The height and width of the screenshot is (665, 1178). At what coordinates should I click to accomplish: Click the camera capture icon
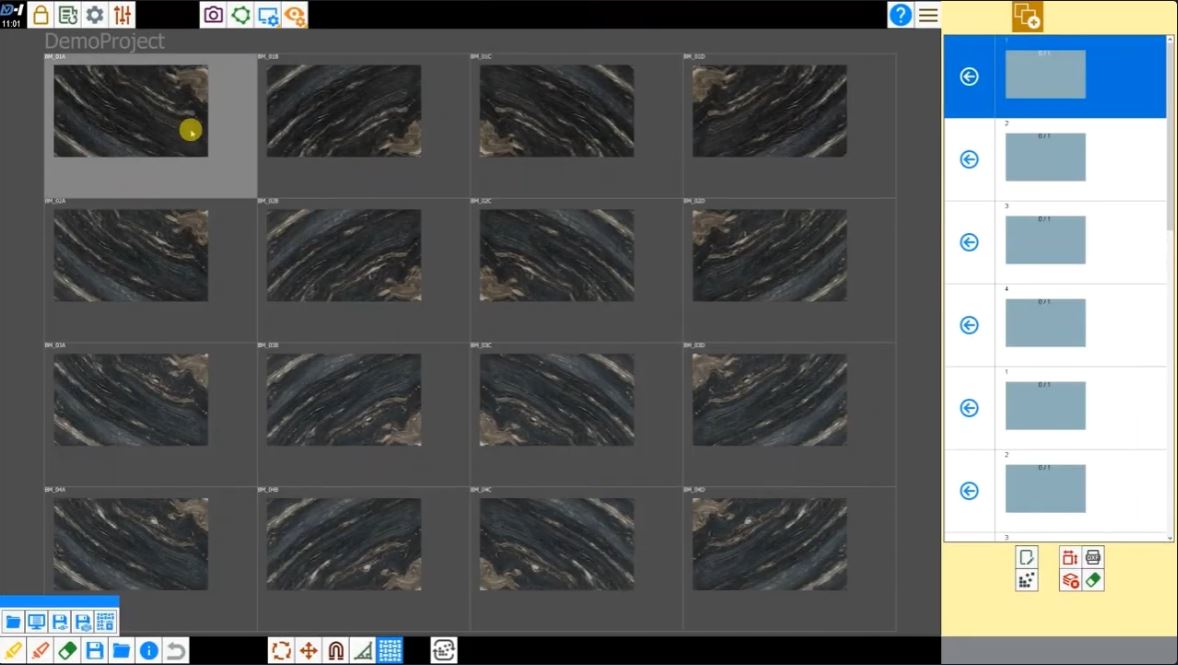click(x=213, y=15)
